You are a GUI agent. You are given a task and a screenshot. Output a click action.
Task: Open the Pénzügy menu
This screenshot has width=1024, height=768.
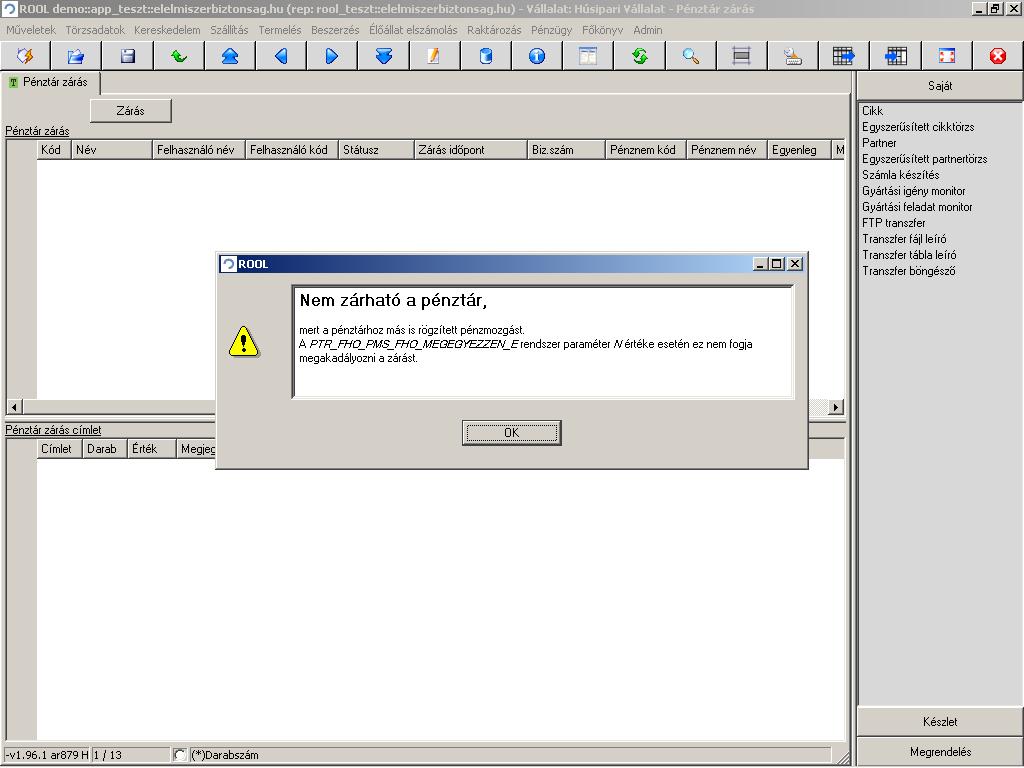pos(551,30)
